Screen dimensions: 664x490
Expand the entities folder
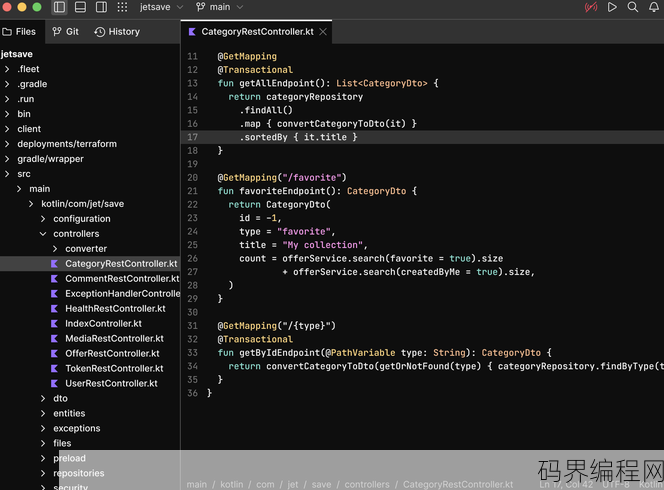(43, 413)
